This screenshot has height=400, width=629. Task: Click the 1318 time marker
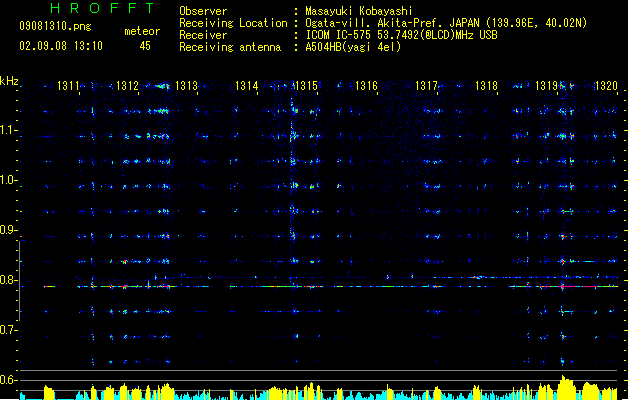486,85
